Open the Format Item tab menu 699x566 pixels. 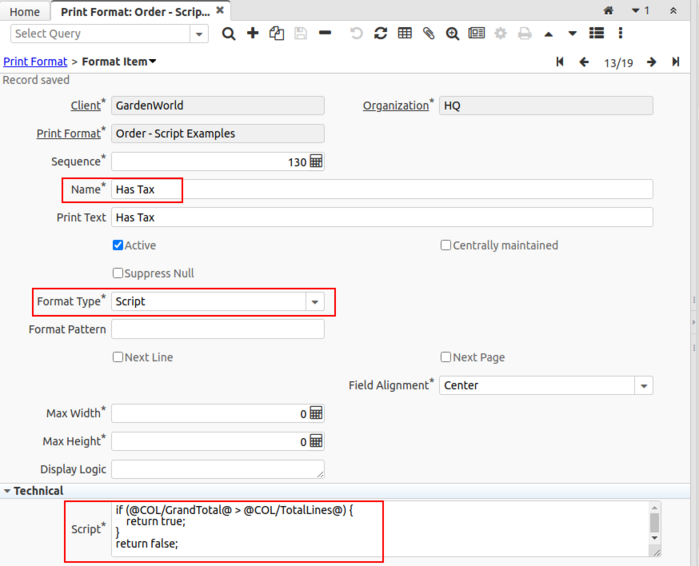click(152, 62)
